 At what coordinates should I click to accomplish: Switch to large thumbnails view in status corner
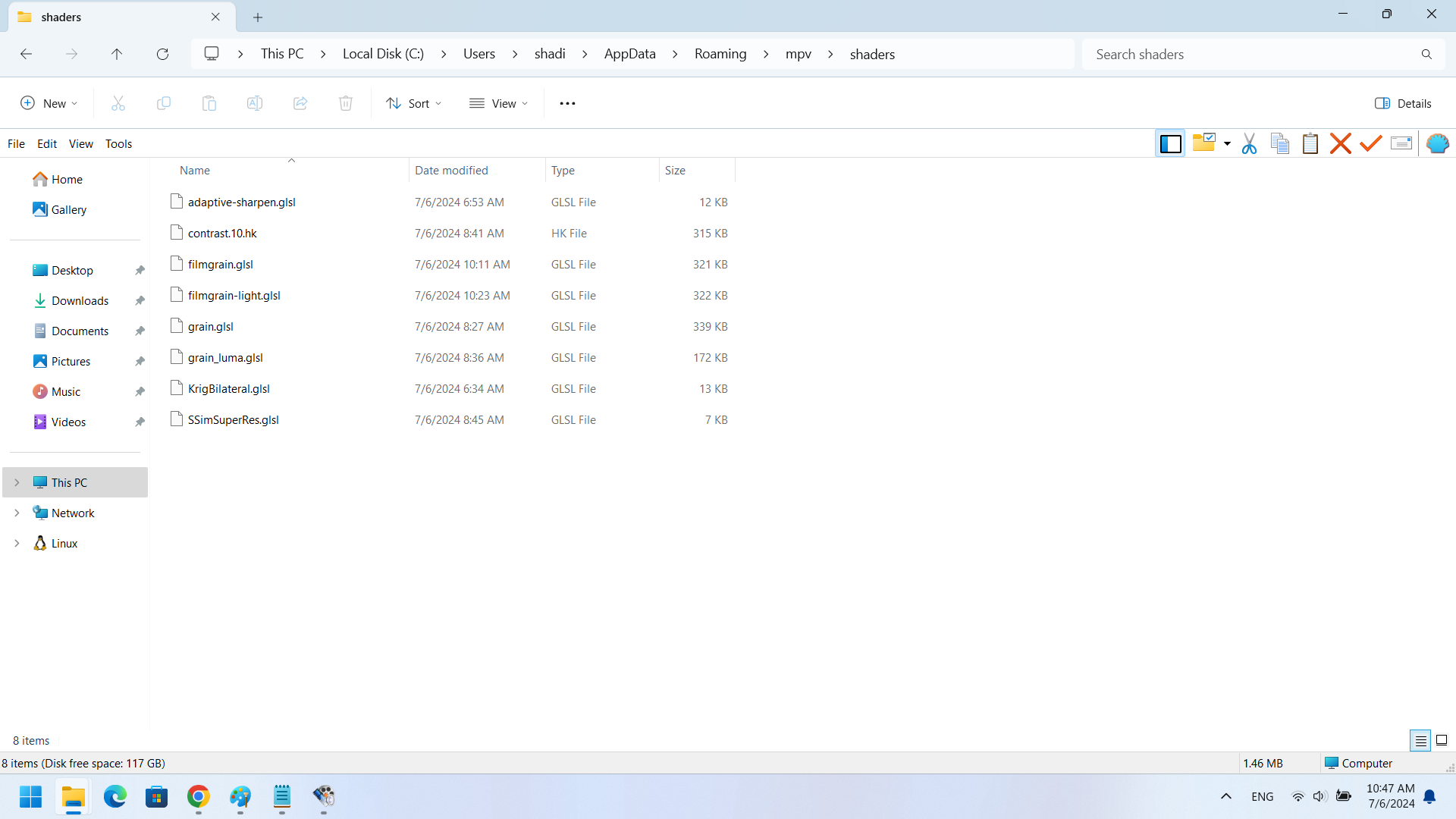tap(1442, 740)
